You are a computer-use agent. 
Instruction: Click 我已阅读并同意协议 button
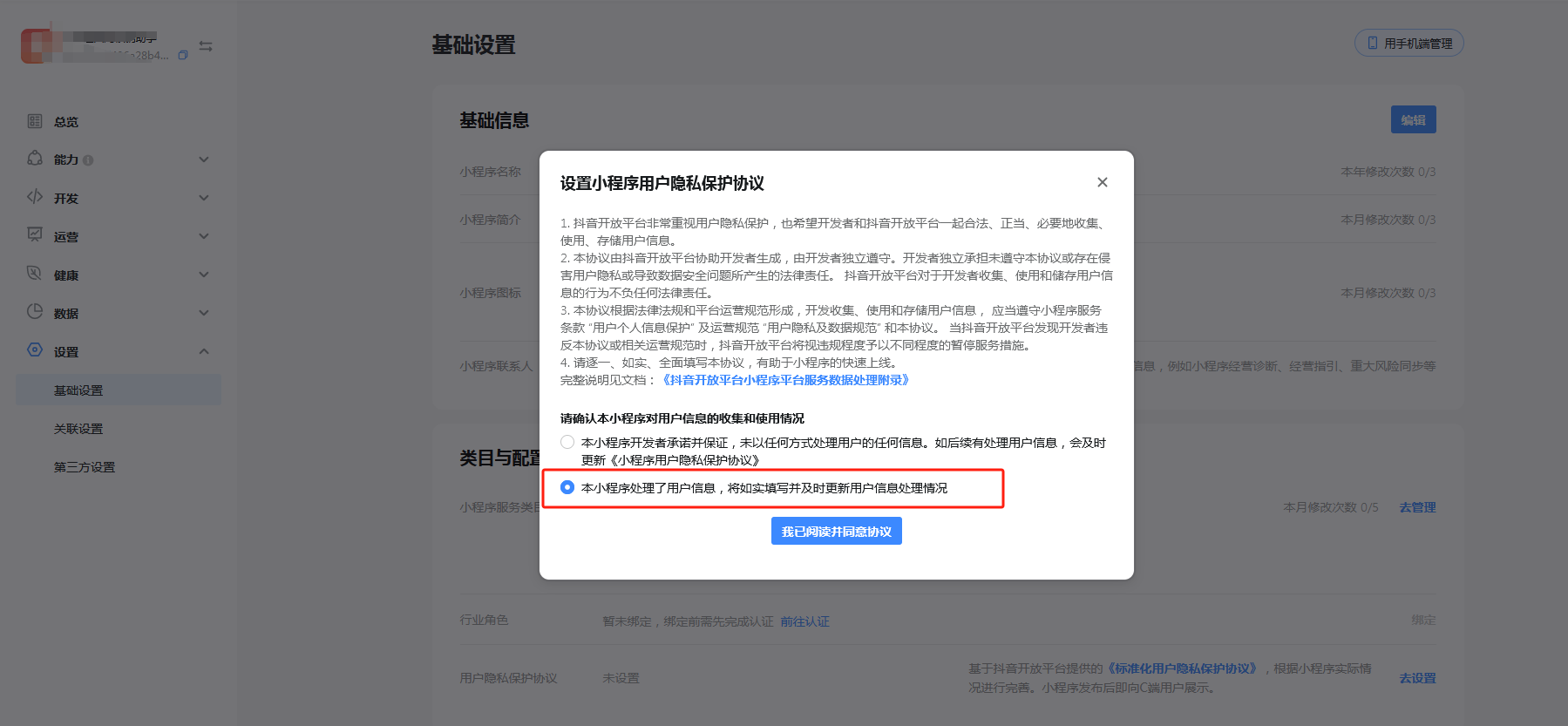tap(837, 531)
